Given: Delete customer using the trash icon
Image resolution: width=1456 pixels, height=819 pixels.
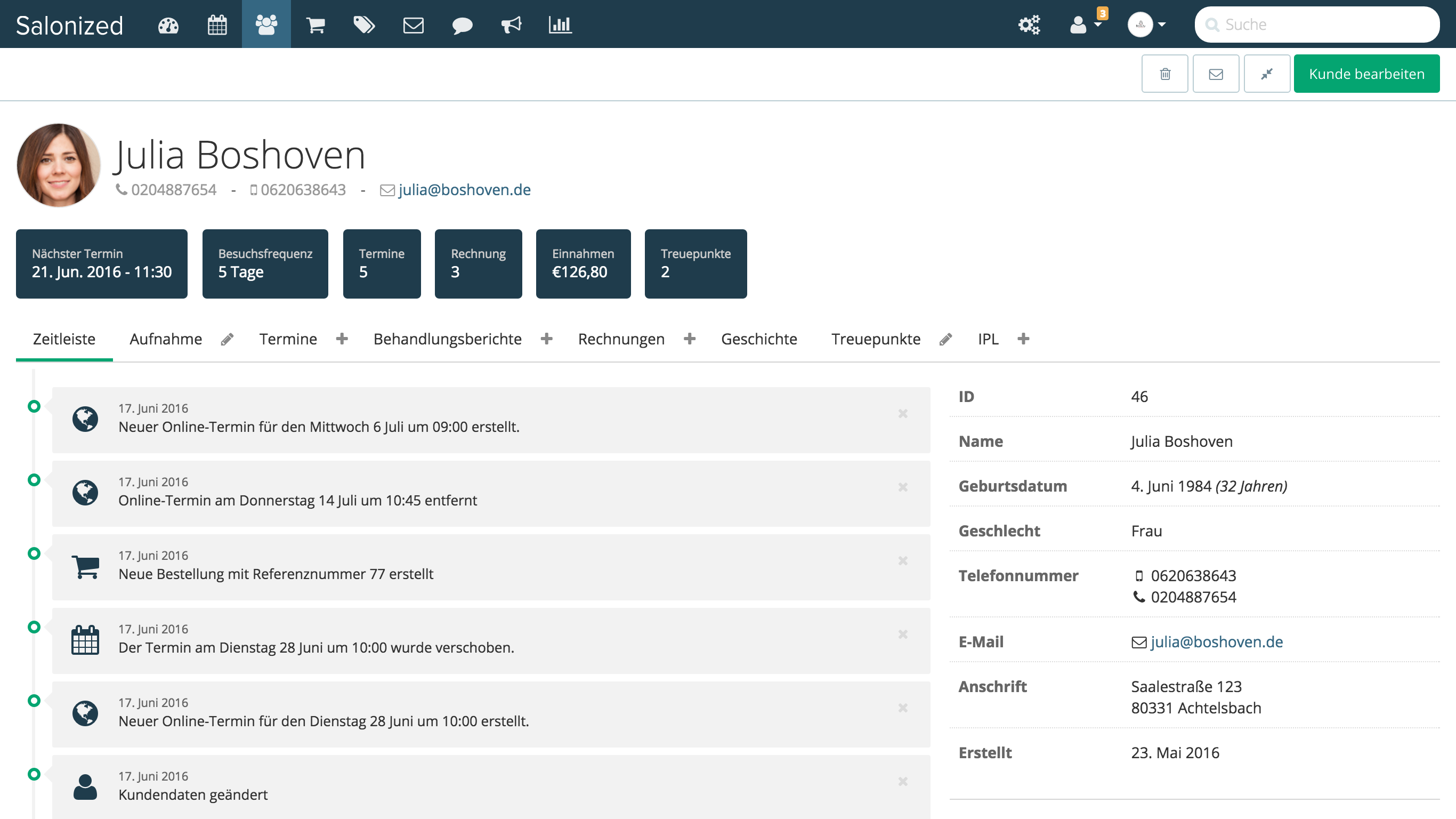Looking at the screenshot, I should (x=1165, y=74).
